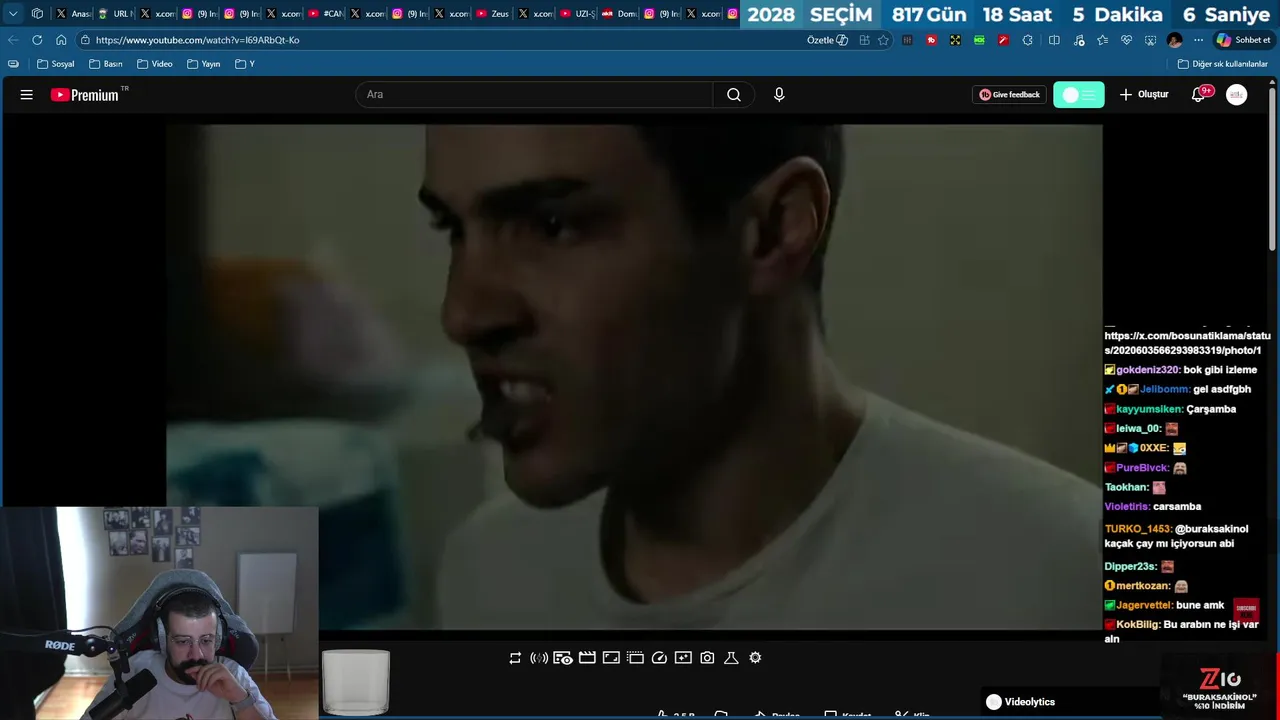Open the browser profile picture
The width and height of the screenshot is (1280, 720).
coord(1175,40)
